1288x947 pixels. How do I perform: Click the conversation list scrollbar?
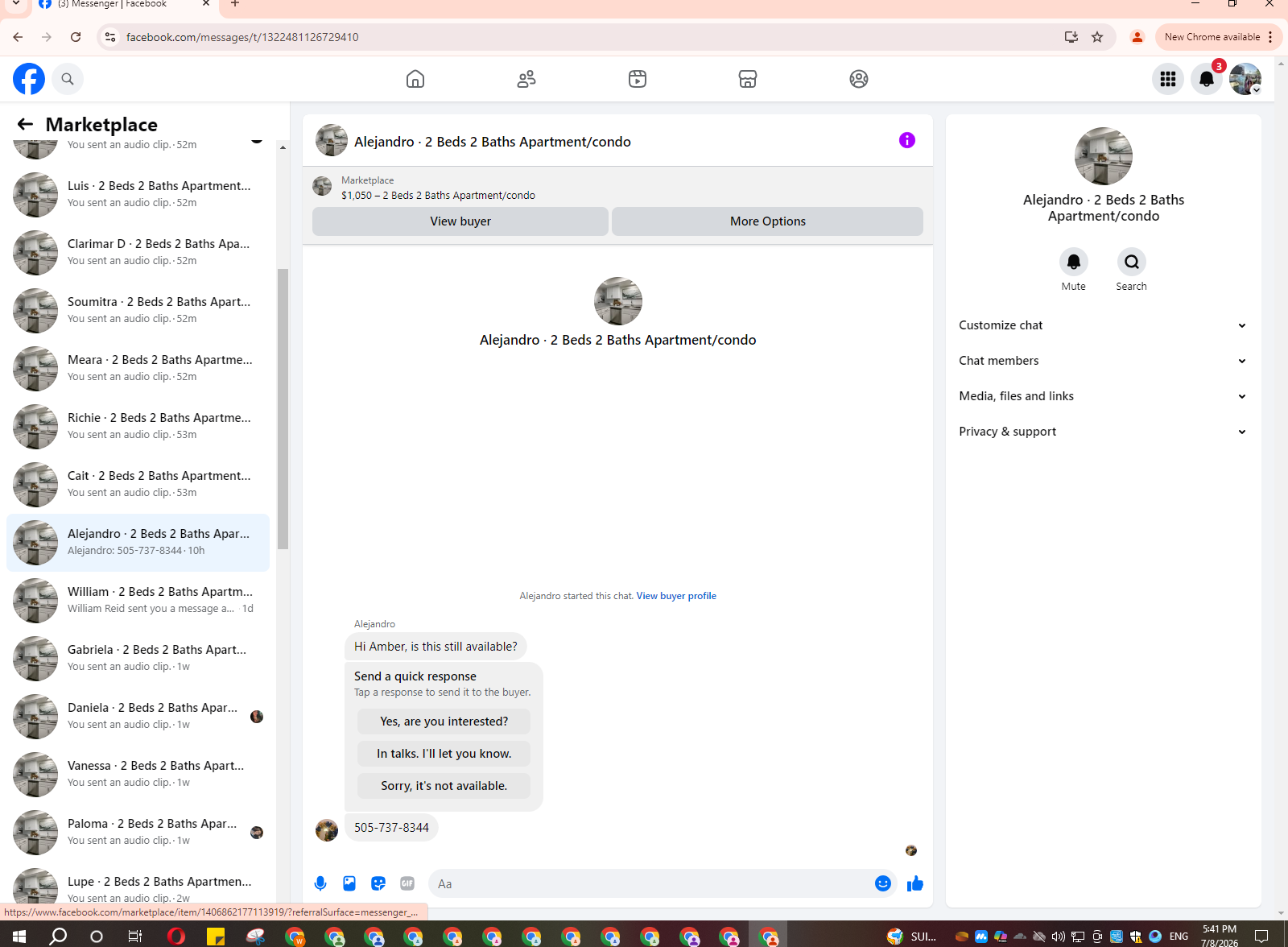[x=283, y=409]
